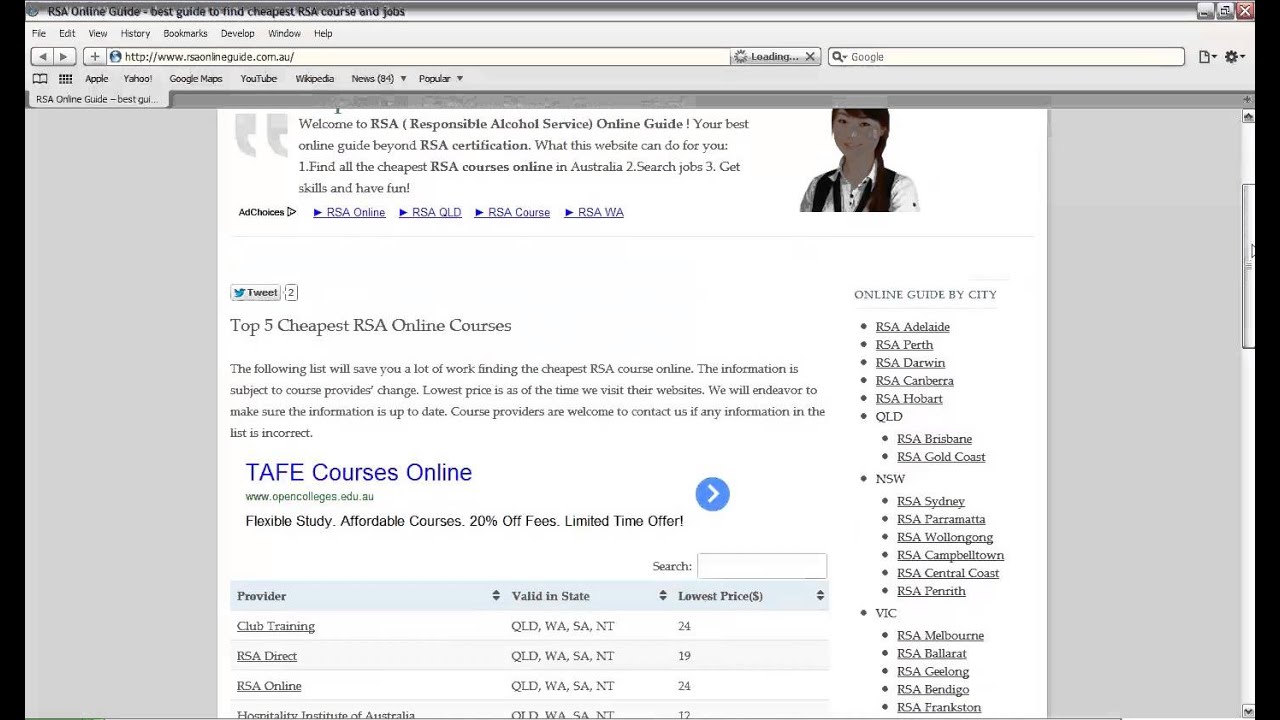This screenshot has height=720, width=1280.
Task: Open the RSA Online provider link in table
Action: [x=269, y=686]
